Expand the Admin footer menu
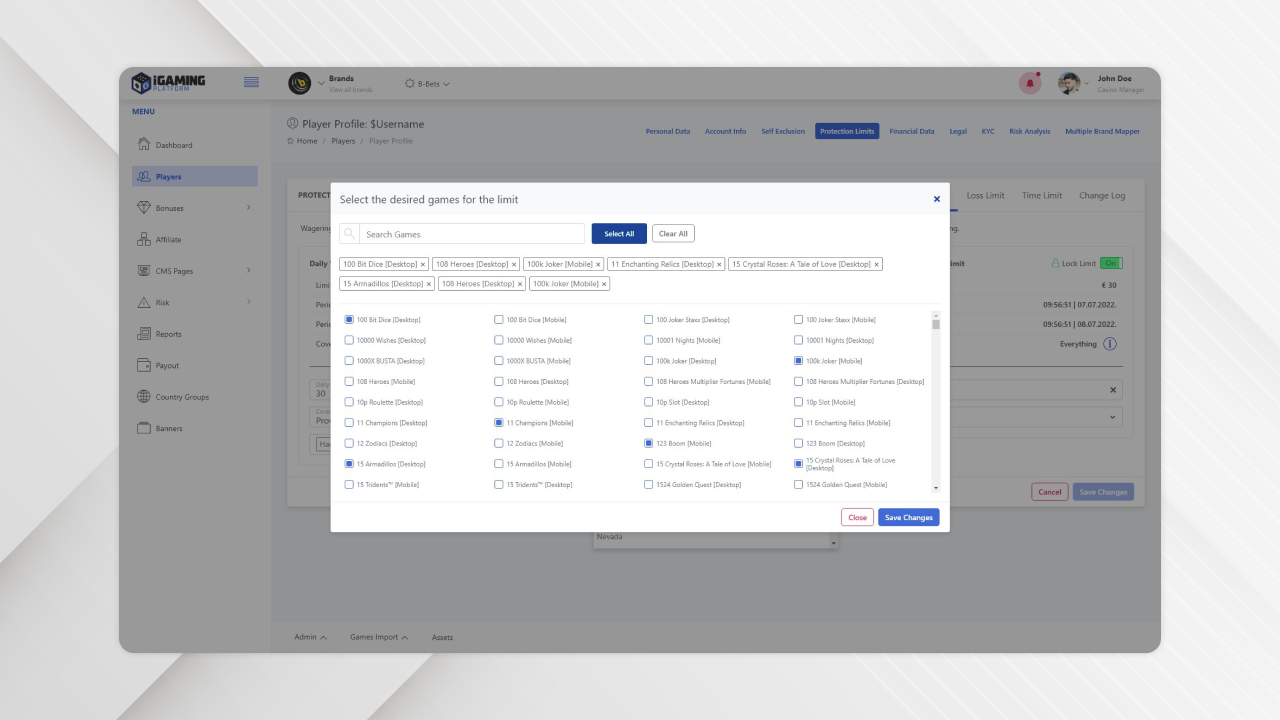 [310, 637]
